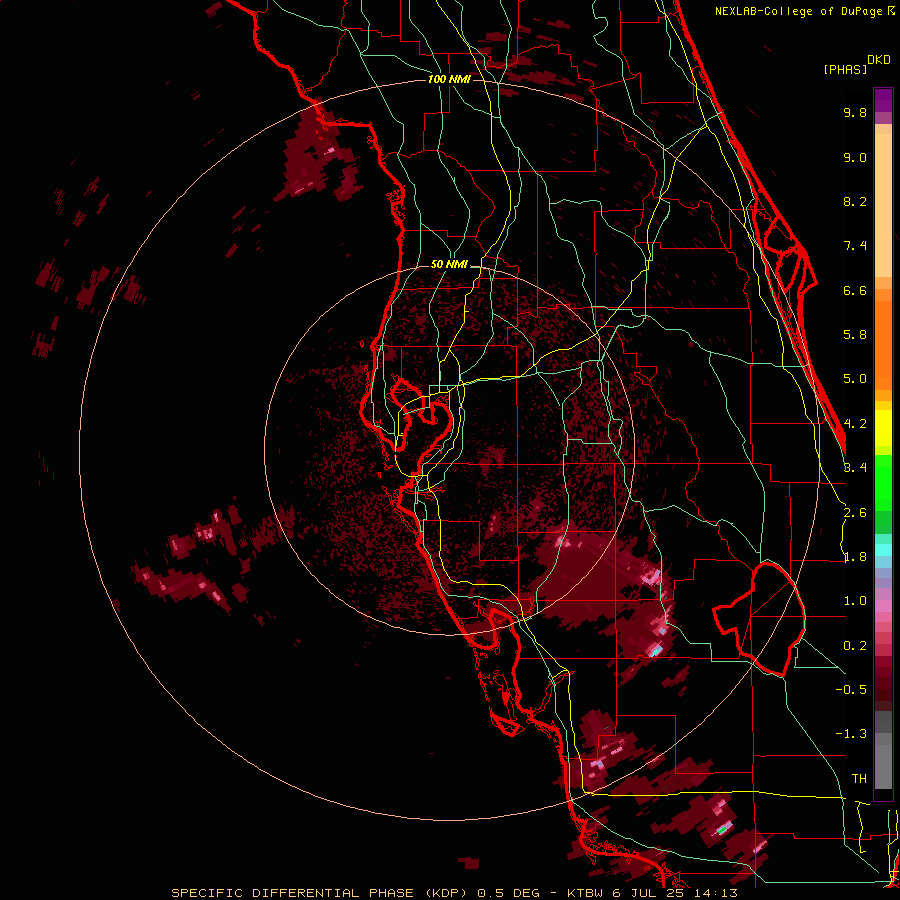Click the -0.5 scale value
This screenshot has height=900, width=900.
[851, 690]
